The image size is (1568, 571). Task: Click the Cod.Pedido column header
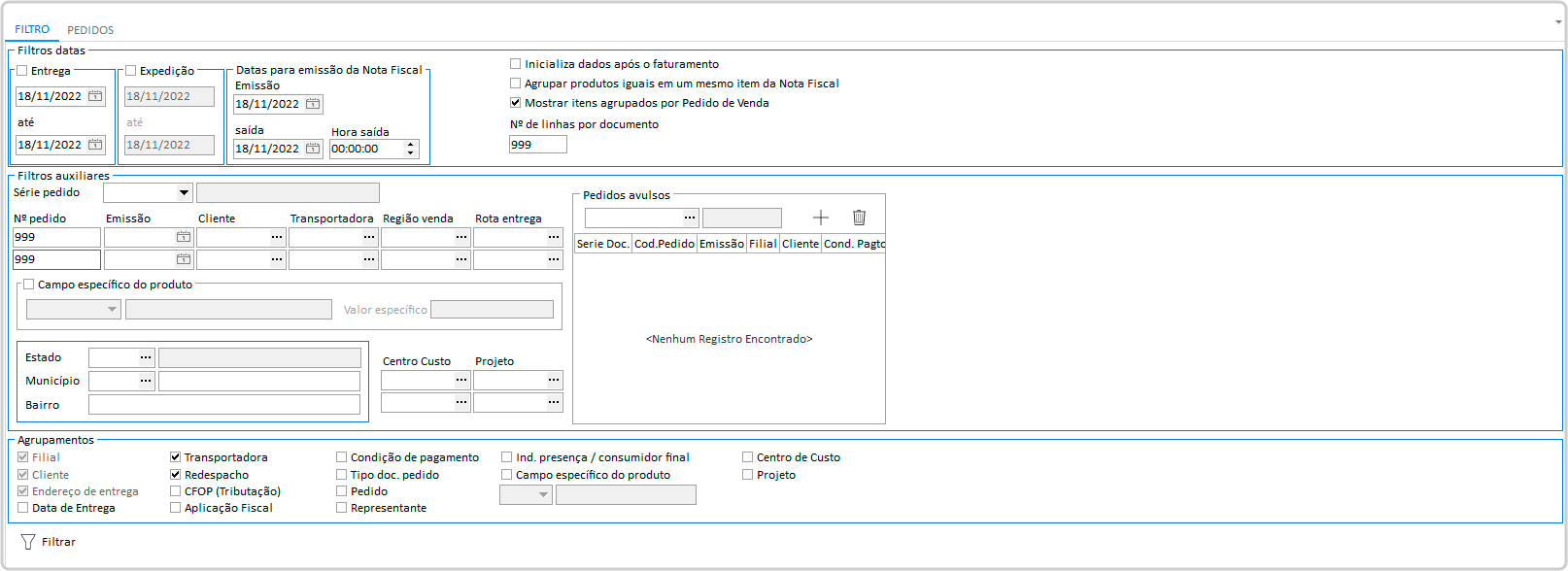664,244
